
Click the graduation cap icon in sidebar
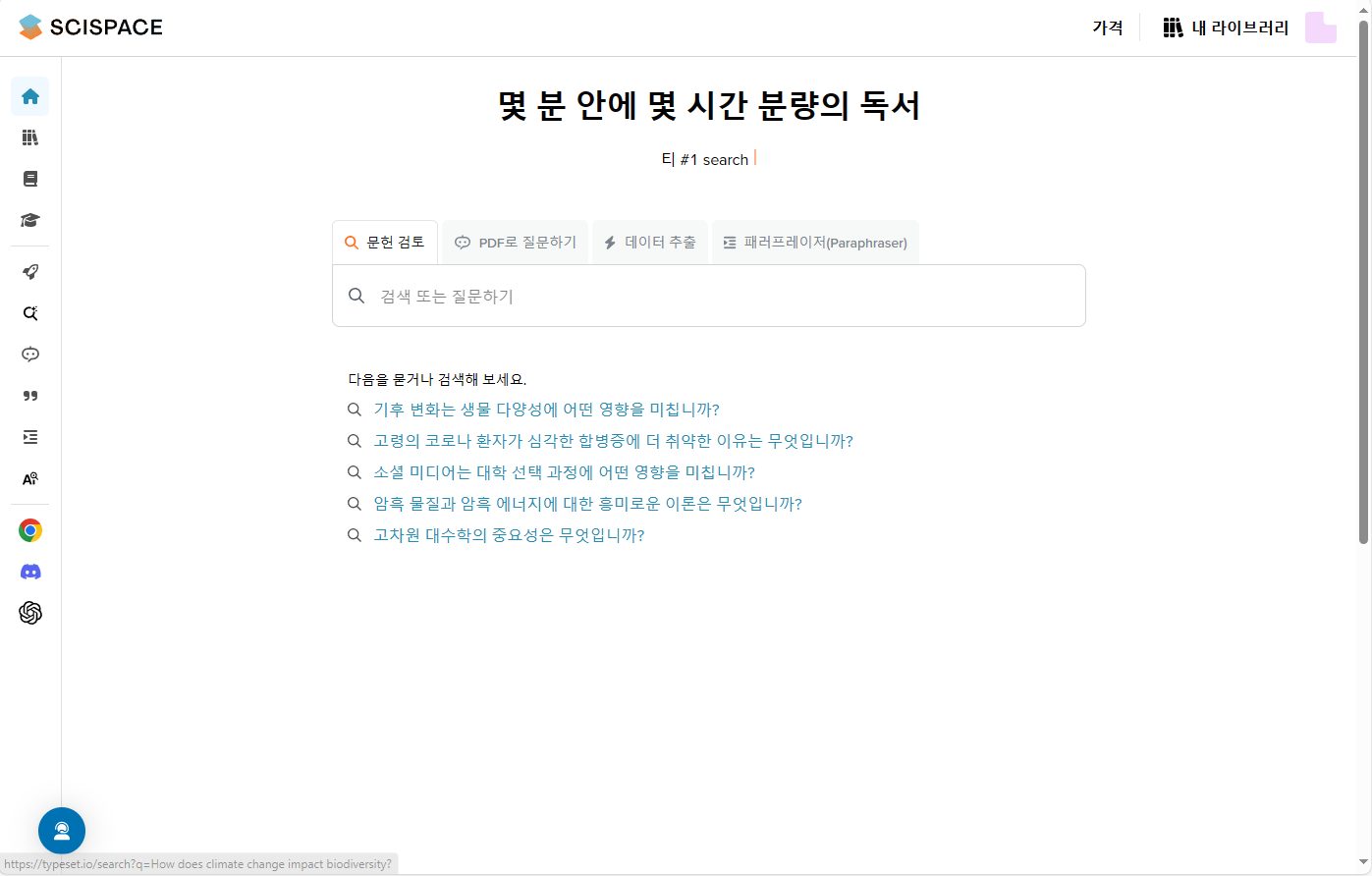(x=30, y=220)
